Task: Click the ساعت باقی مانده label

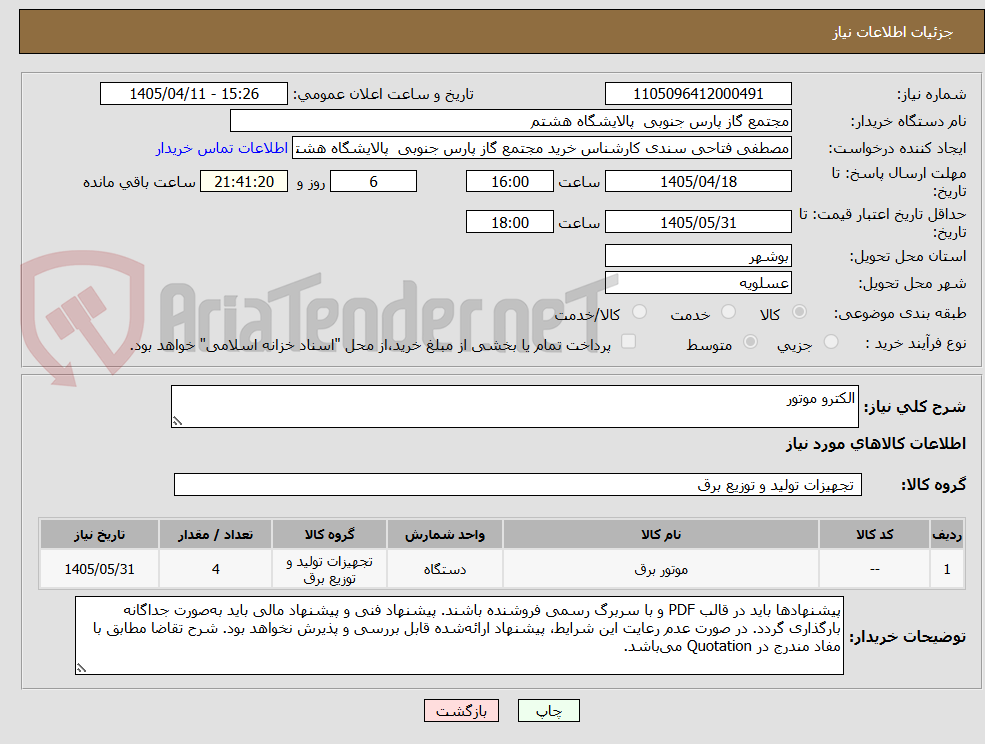Action: pos(139,182)
